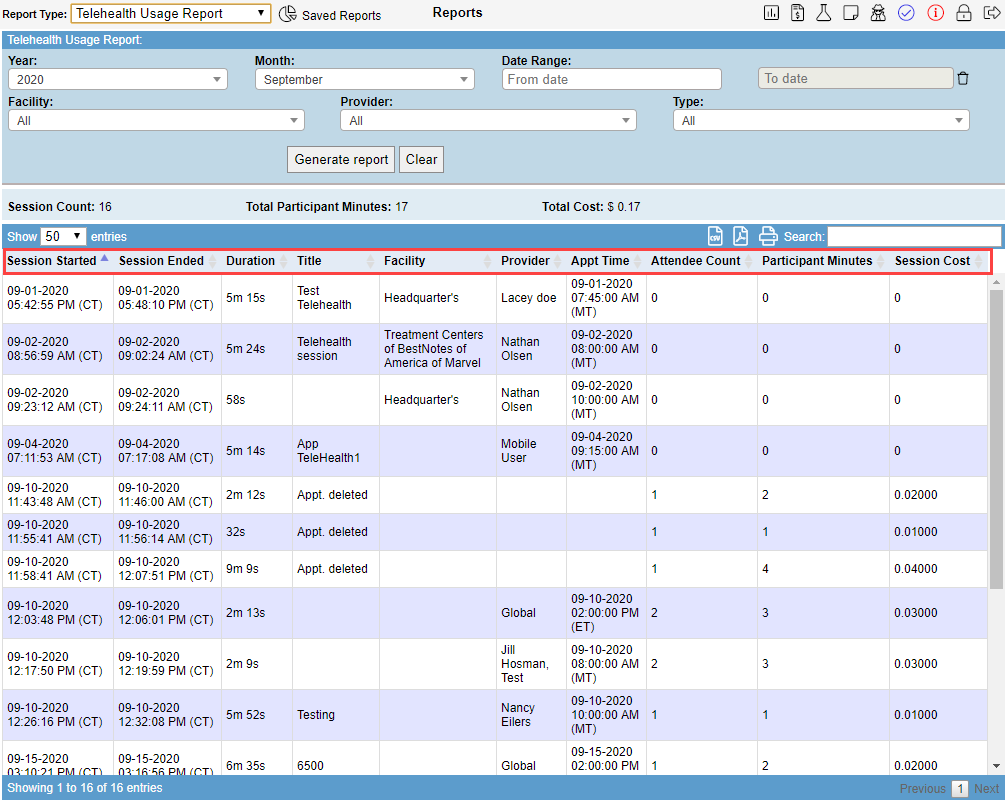Image resolution: width=1005 pixels, height=800 pixels.
Task: Select page 1 in pagination
Action: [959, 788]
